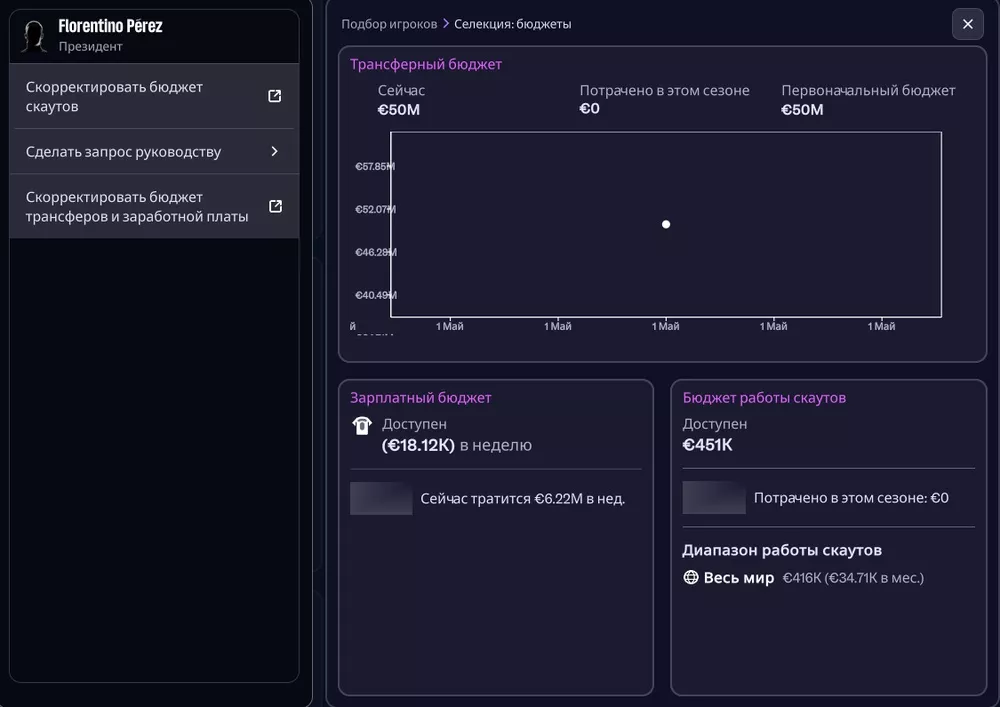Open Скорректировать бюджет трансферов и заработной платы
1000x707 pixels.
point(137,207)
